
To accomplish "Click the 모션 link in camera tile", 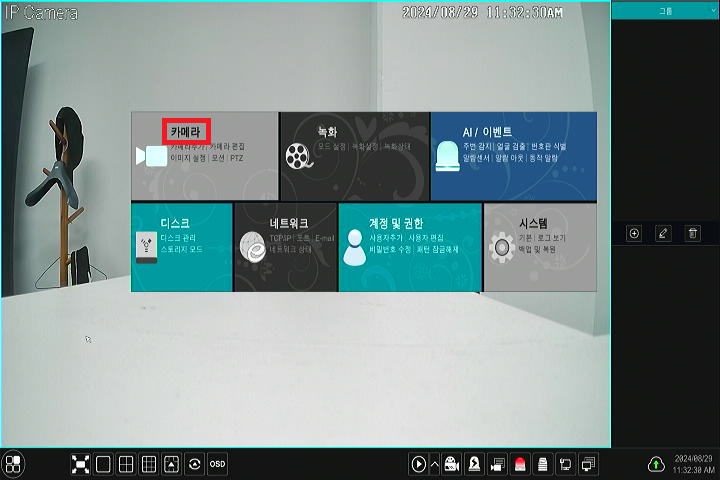I will tap(218, 158).
